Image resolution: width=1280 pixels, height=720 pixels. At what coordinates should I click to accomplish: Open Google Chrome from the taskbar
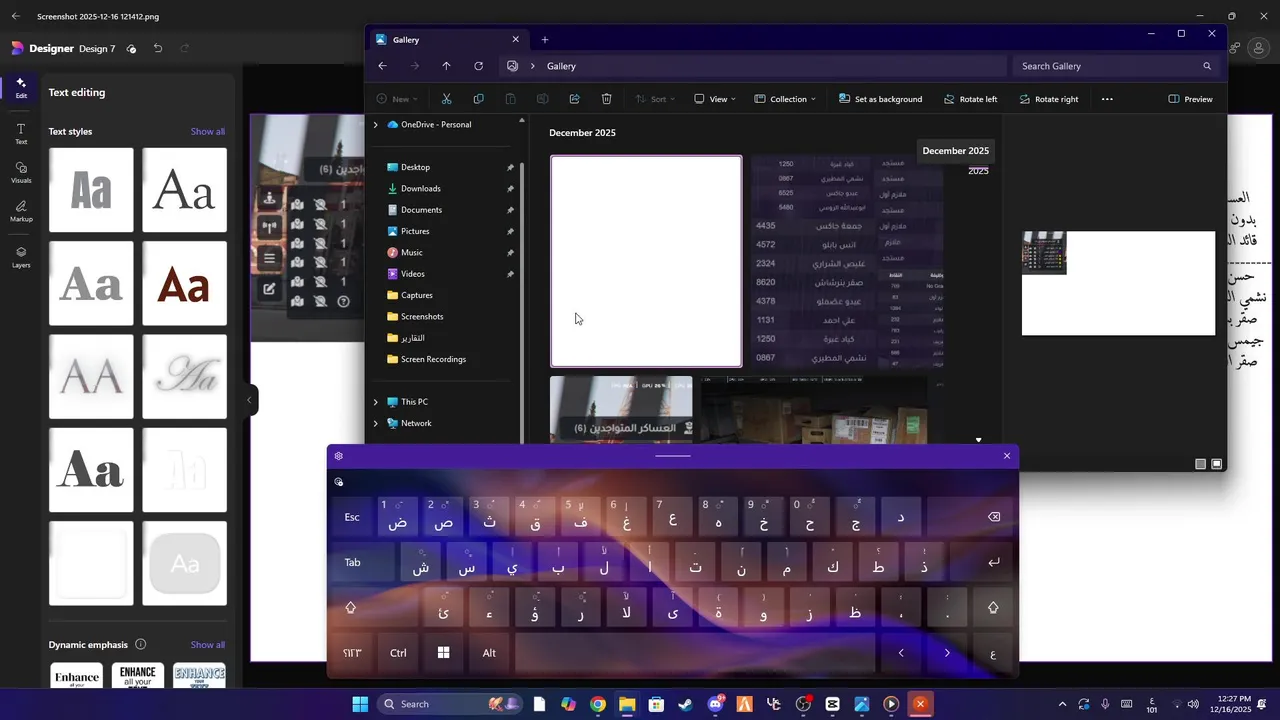click(x=597, y=704)
